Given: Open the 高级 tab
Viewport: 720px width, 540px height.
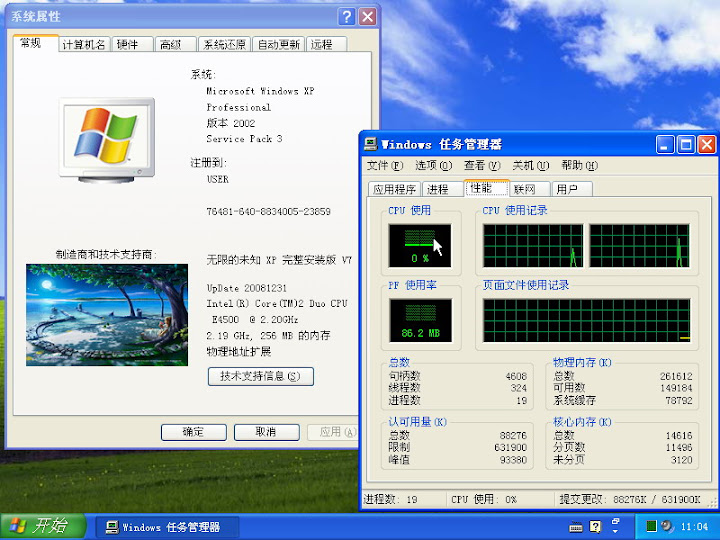Looking at the screenshot, I should (175, 45).
